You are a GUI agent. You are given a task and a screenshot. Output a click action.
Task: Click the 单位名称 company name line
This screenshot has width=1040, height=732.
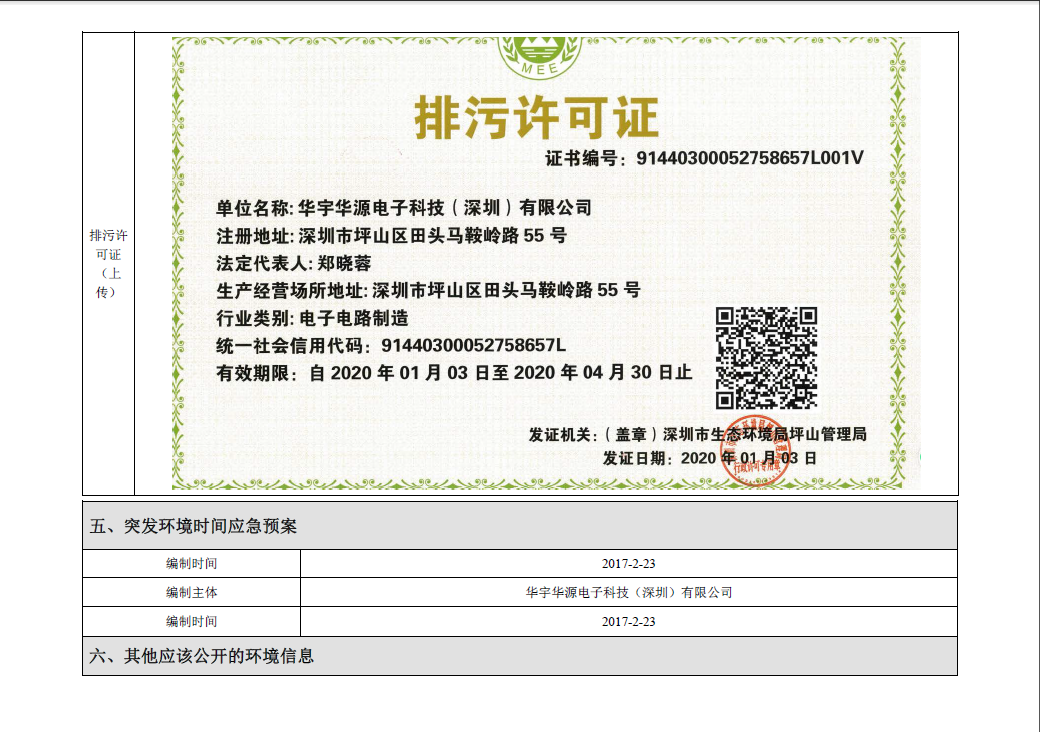click(403, 208)
